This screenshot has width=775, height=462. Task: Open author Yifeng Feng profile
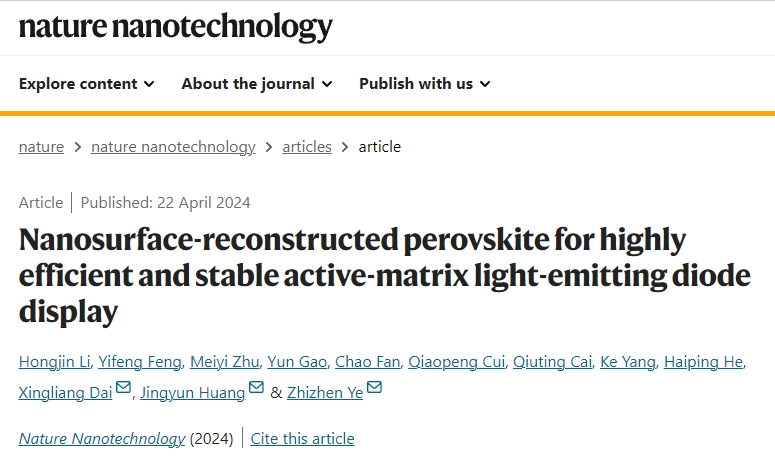point(140,362)
